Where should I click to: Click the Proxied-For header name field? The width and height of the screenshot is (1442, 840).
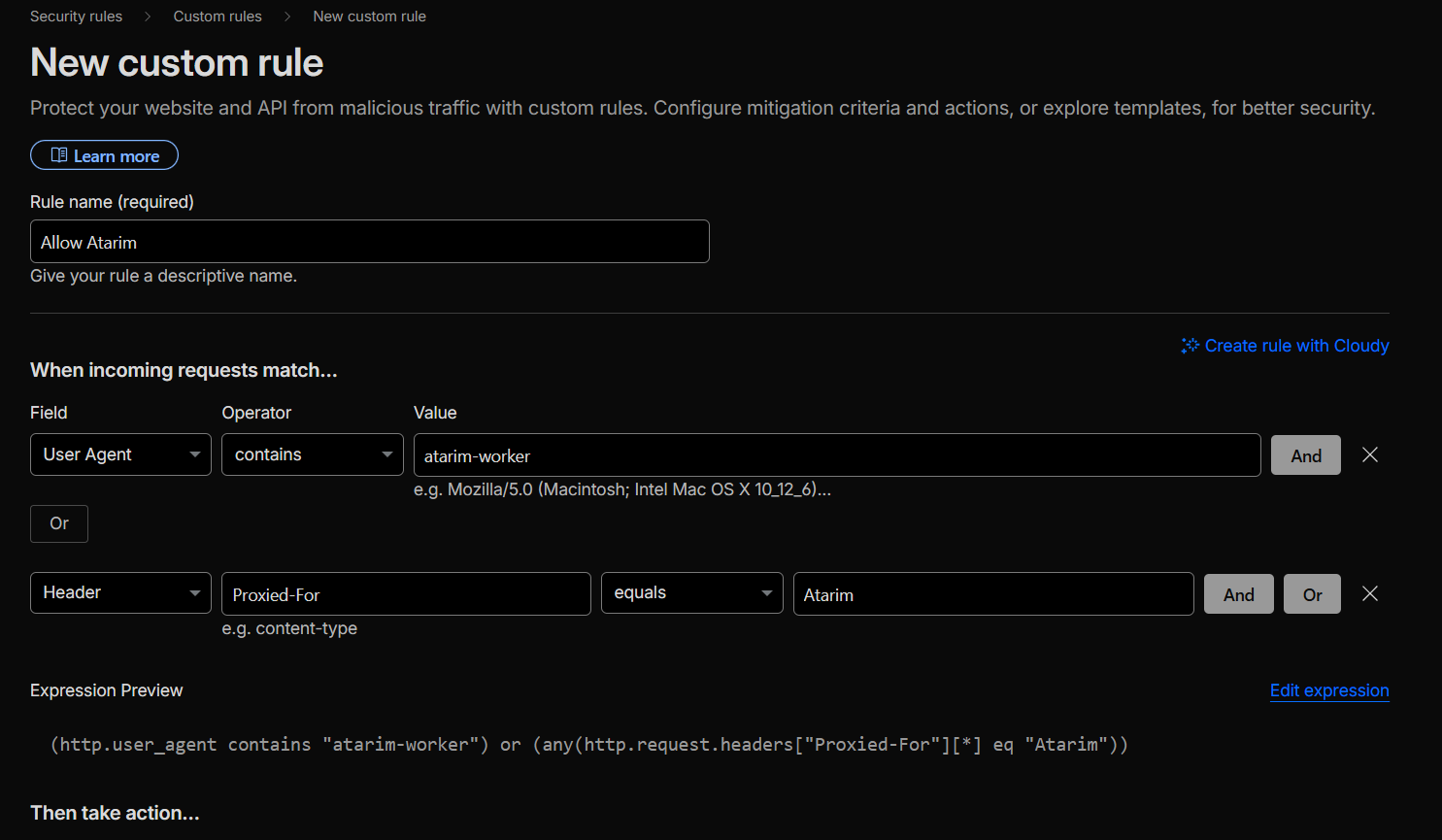[405, 594]
